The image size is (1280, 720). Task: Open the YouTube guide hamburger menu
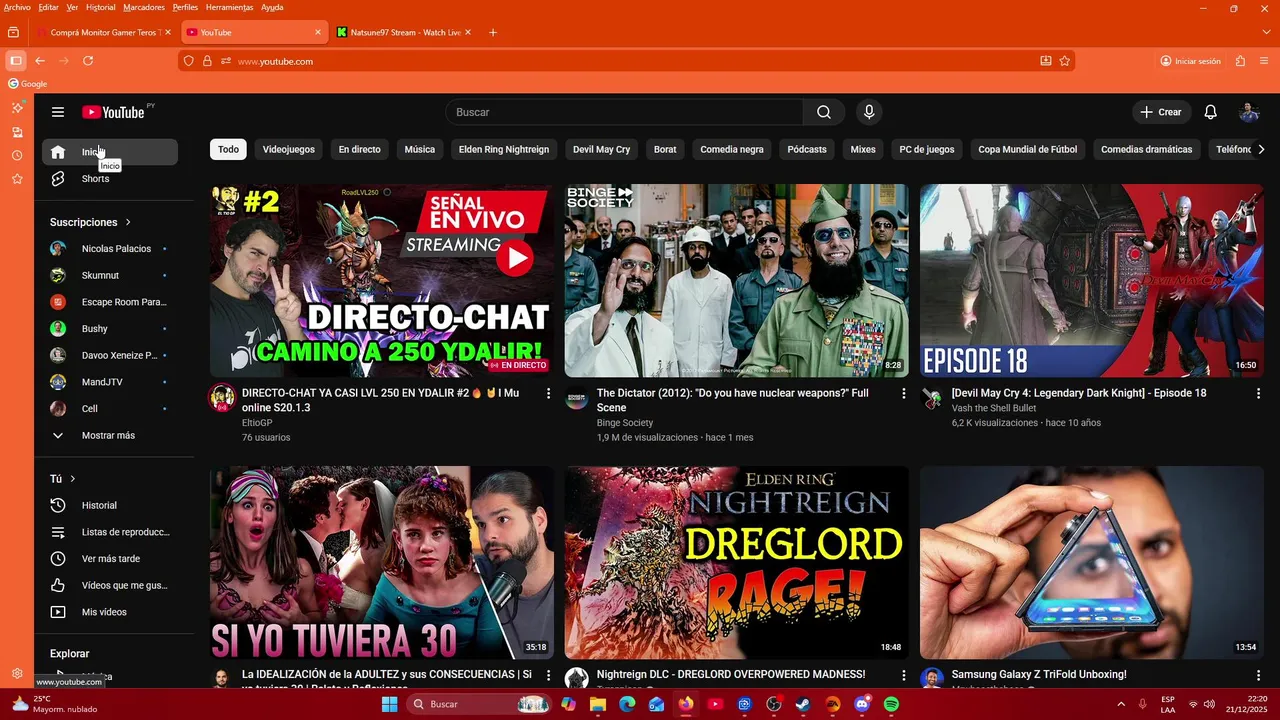coord(58,112)
